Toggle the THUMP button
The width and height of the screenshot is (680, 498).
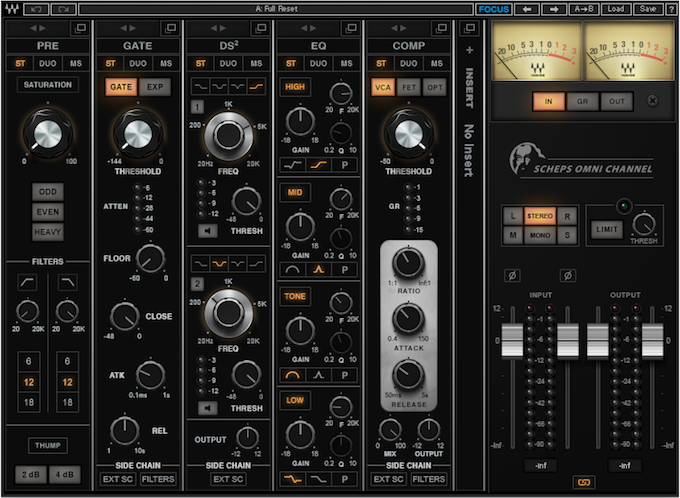pos(48,445)
